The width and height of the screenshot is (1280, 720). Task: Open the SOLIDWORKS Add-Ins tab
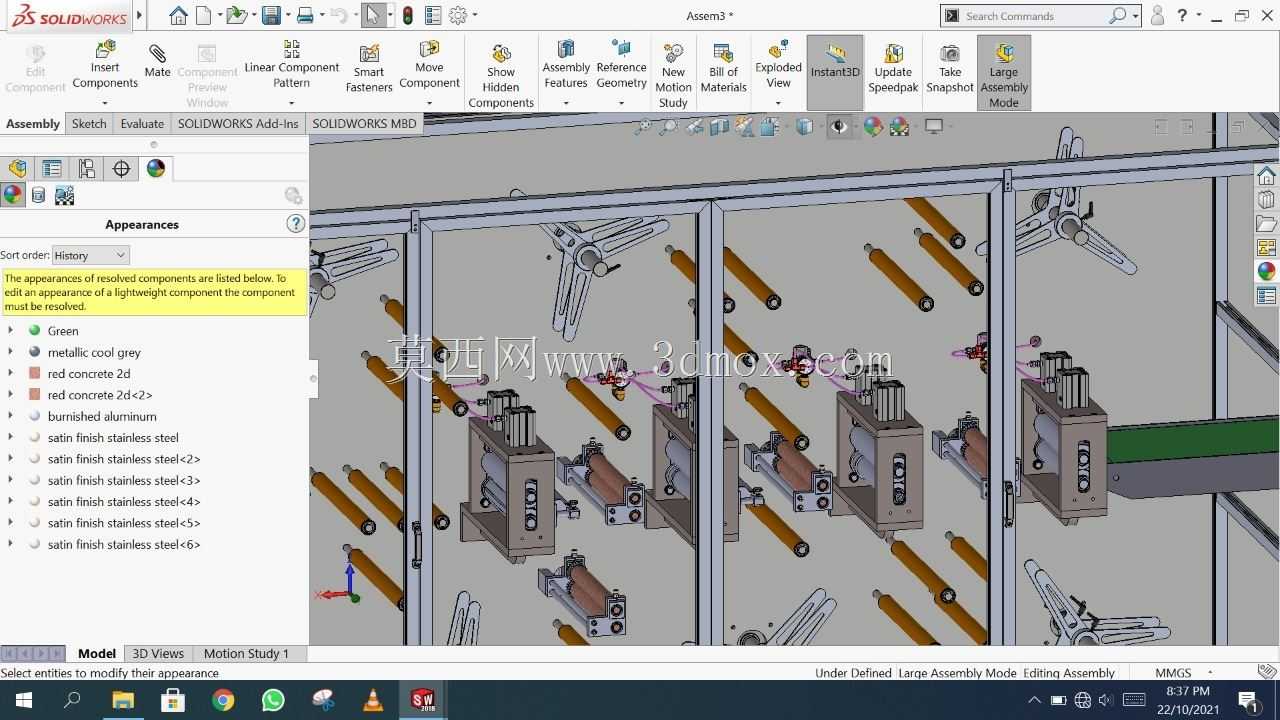pyautogui.click(x=238, y=124)
